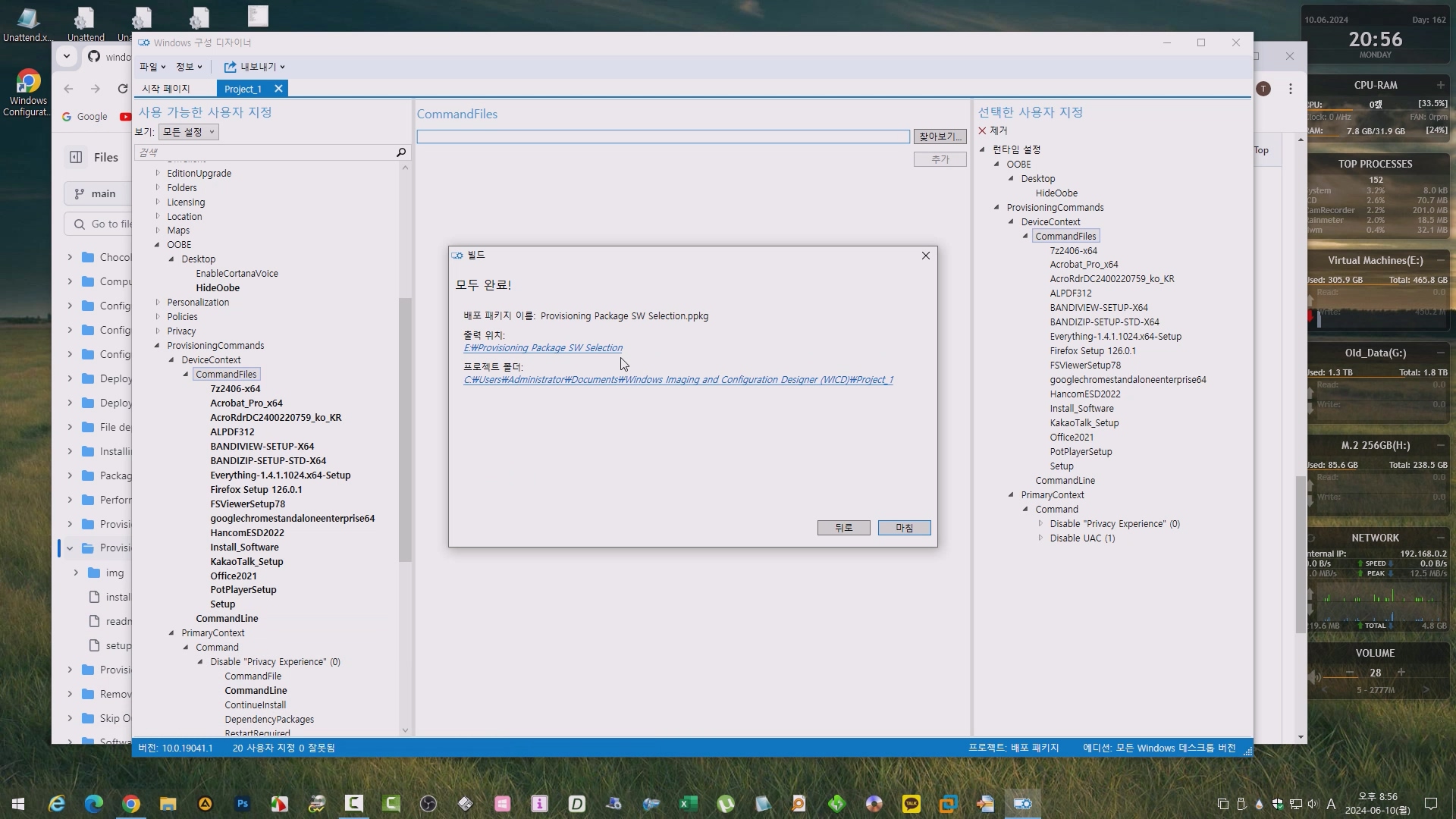
Task: Open Excel from the taskbar
Action: (688, 804)
